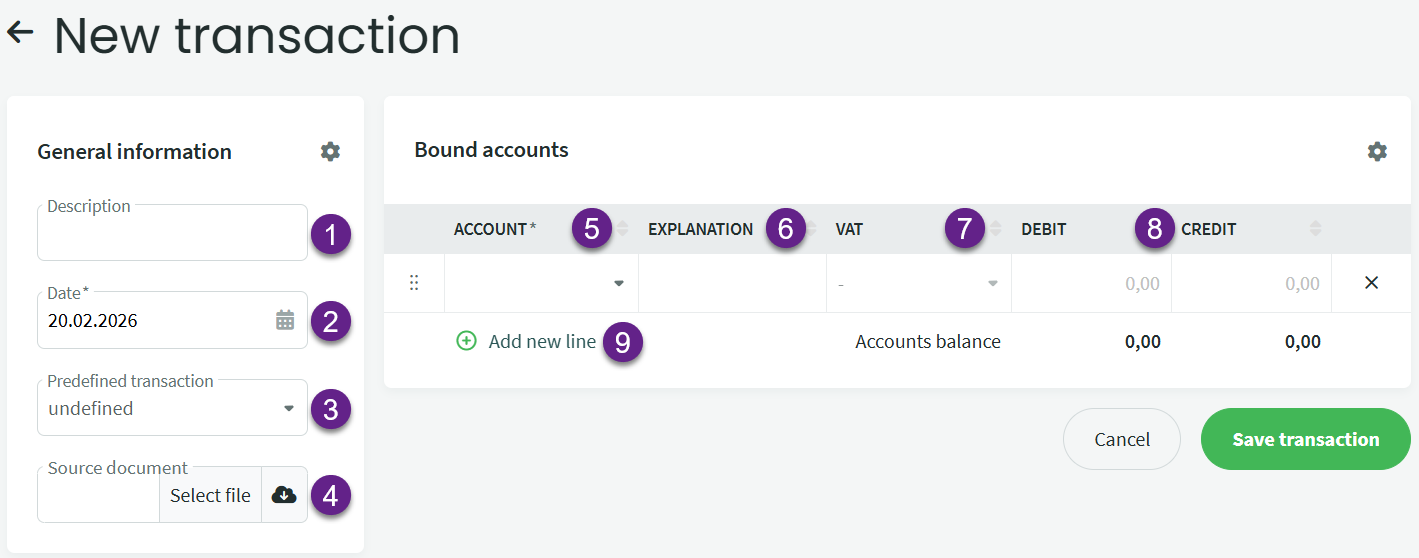Sort by the Account column arrows
The height and width of the screenshot is (558, 1419).
coord(623,229)
